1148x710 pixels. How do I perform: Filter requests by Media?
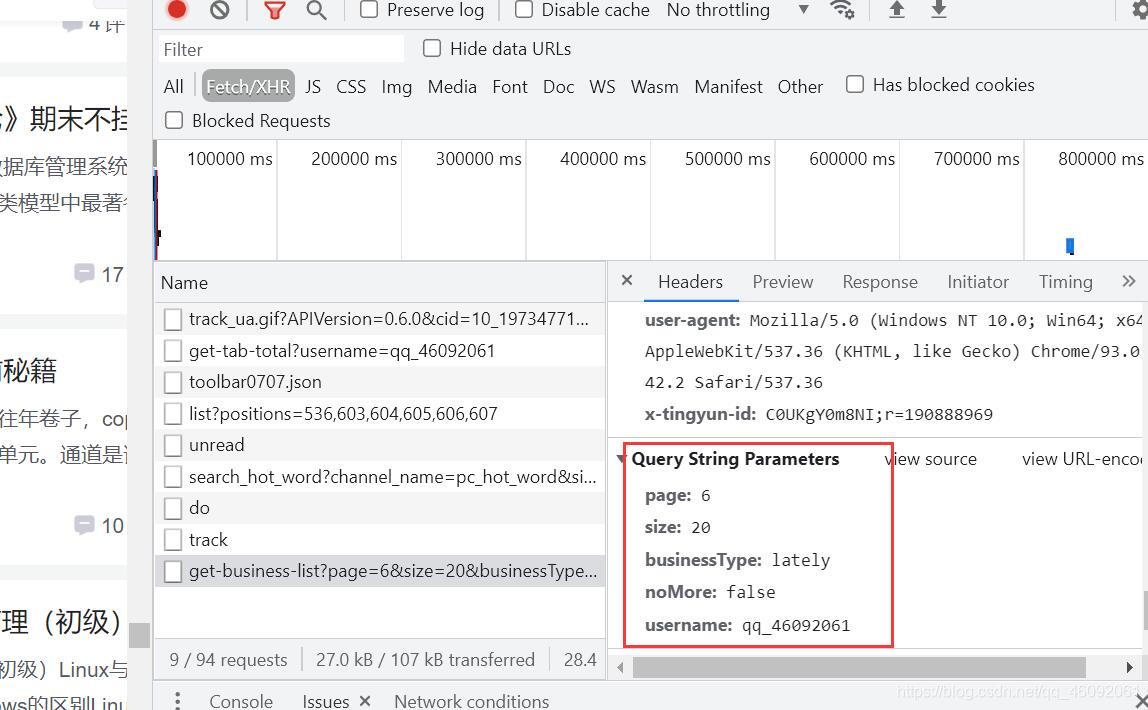pyautogui.click(x=452, y=86)
